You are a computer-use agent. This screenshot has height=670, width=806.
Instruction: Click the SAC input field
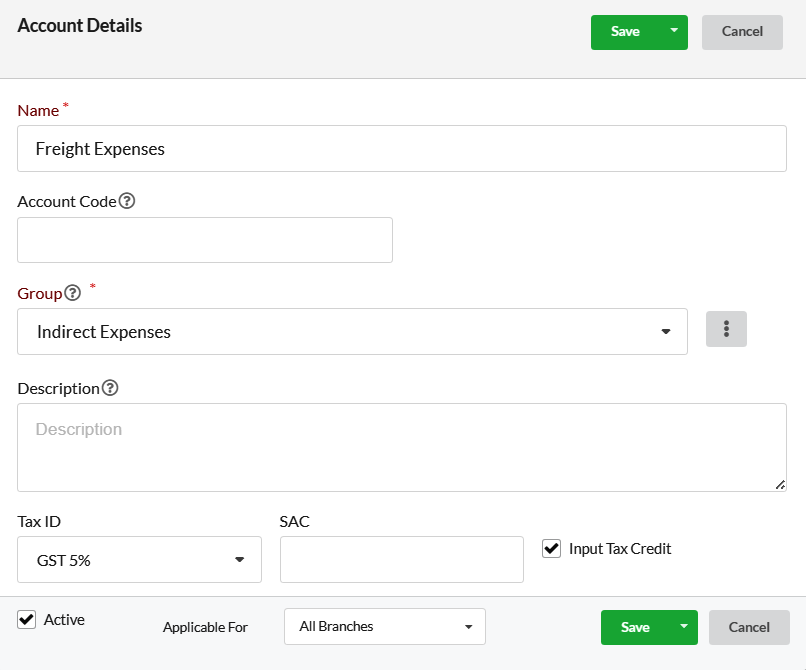click(x=402, y=559)
